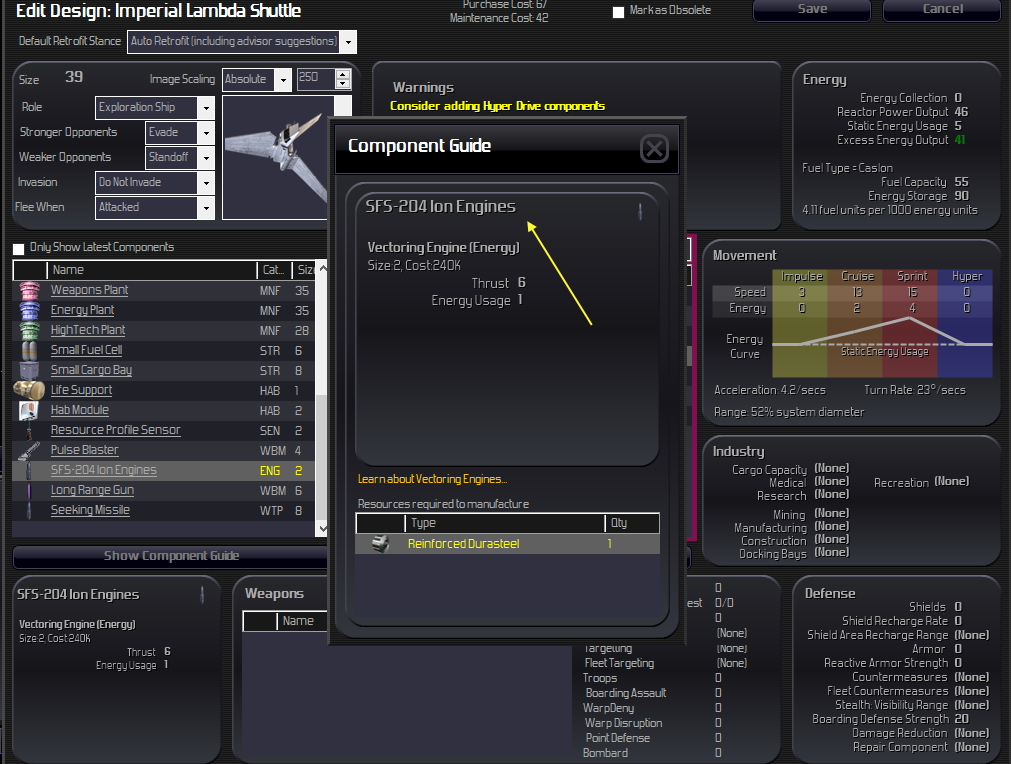Click Show Component Guide button
The height and width of the screenshot is (764, 1011).
pyautogui.click(x=171, y=556)
